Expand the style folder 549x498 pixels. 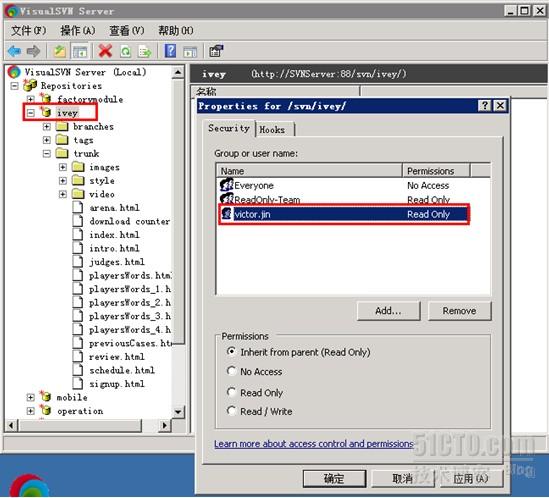pos(63,181)
